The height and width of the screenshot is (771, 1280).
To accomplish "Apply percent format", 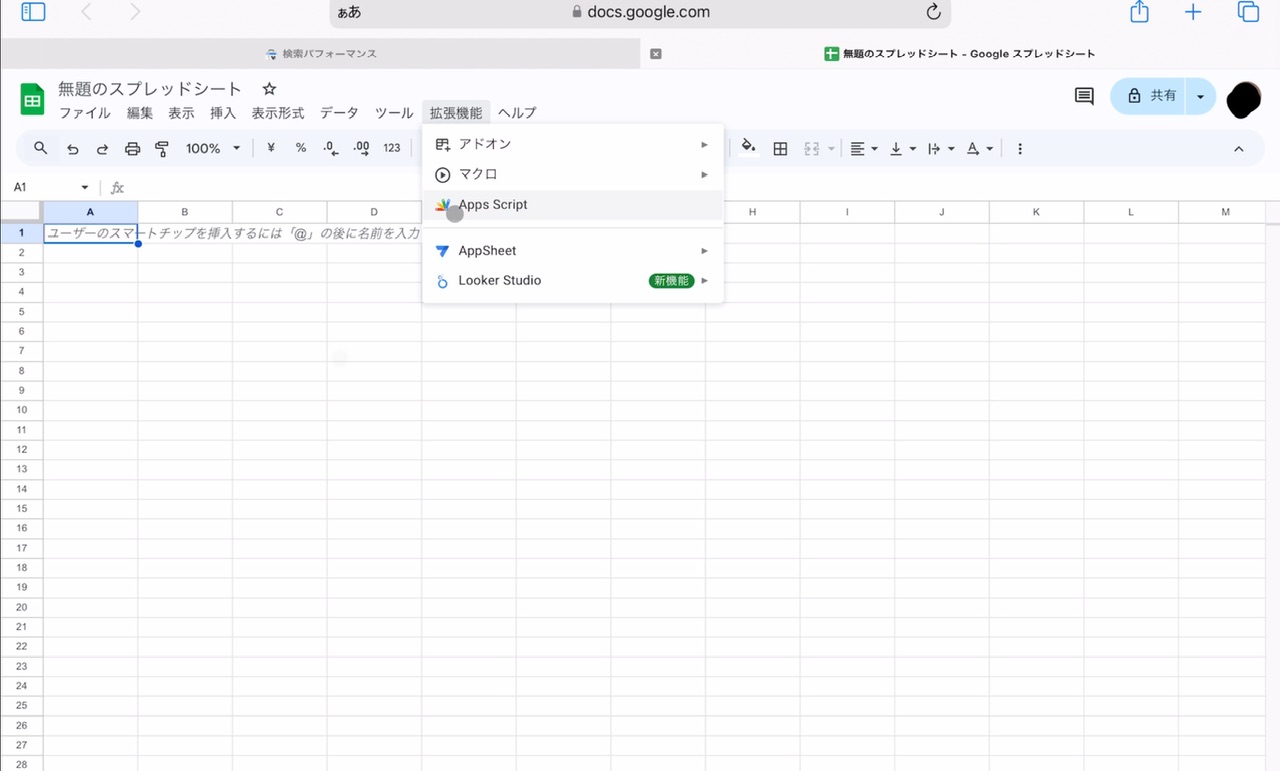I will [x=301, y=148].
